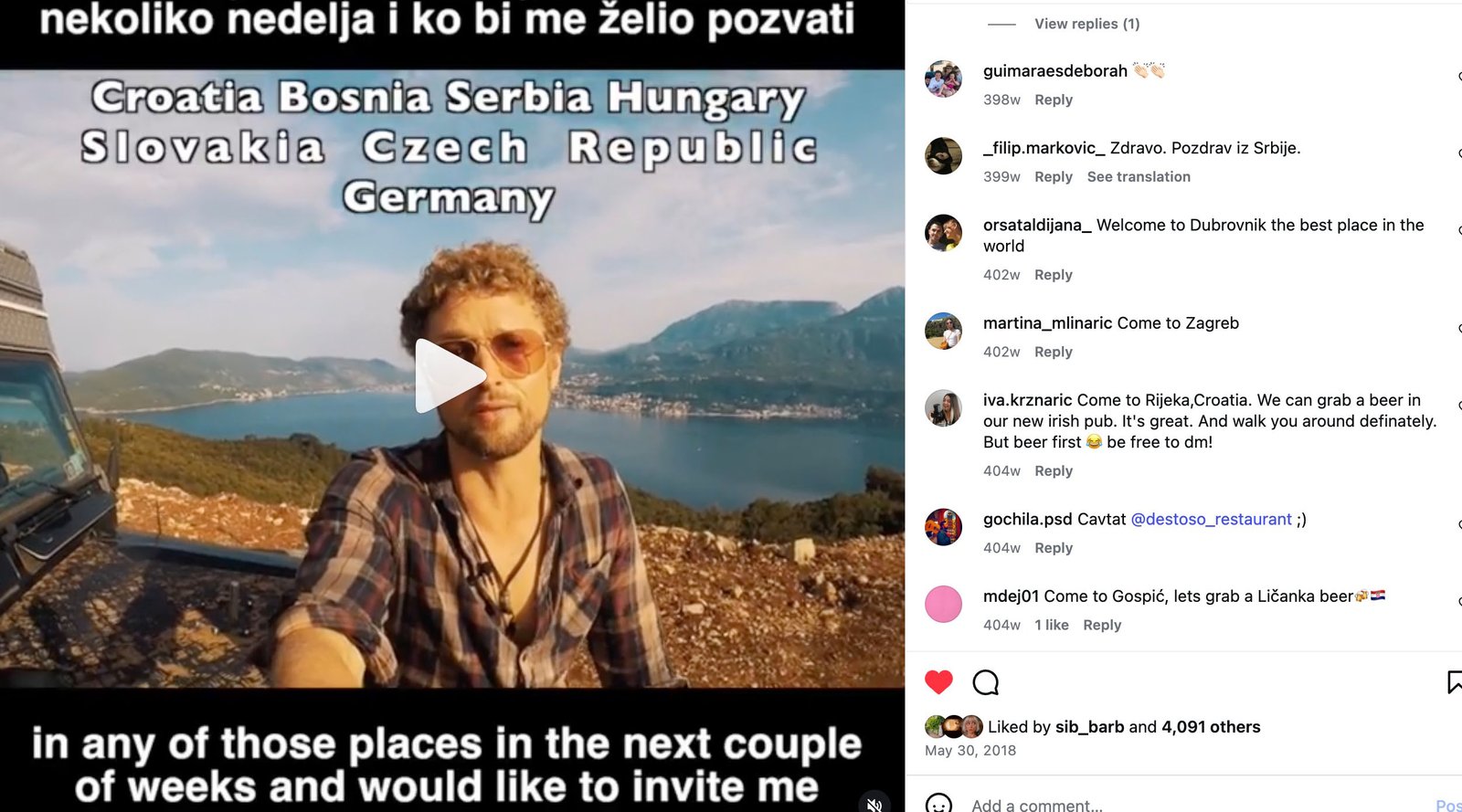The width and height of the screenshot is (1462, 812).
Task: Click the Add a comment field
Action: [x=1188, y=805]
